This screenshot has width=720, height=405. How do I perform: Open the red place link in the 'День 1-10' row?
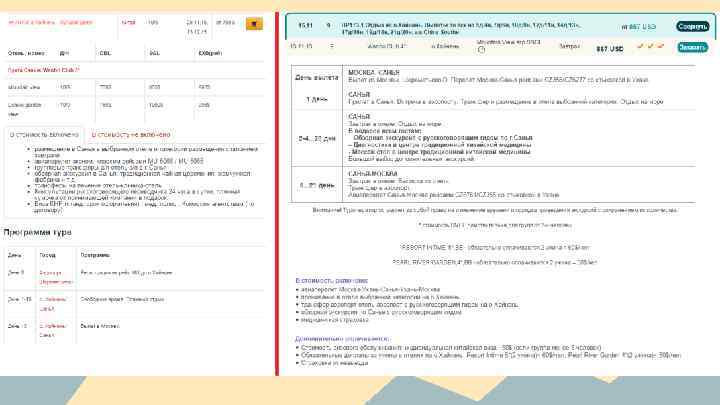click(x=53, y=304)
